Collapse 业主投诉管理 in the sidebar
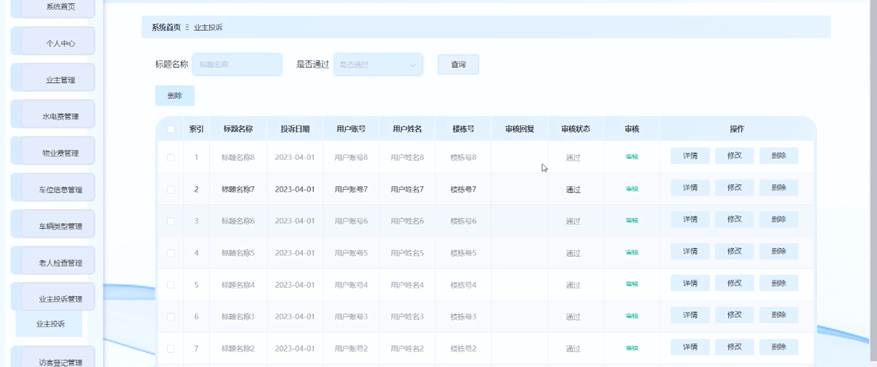Screen dimensions: 877x367 pos(53,298)
